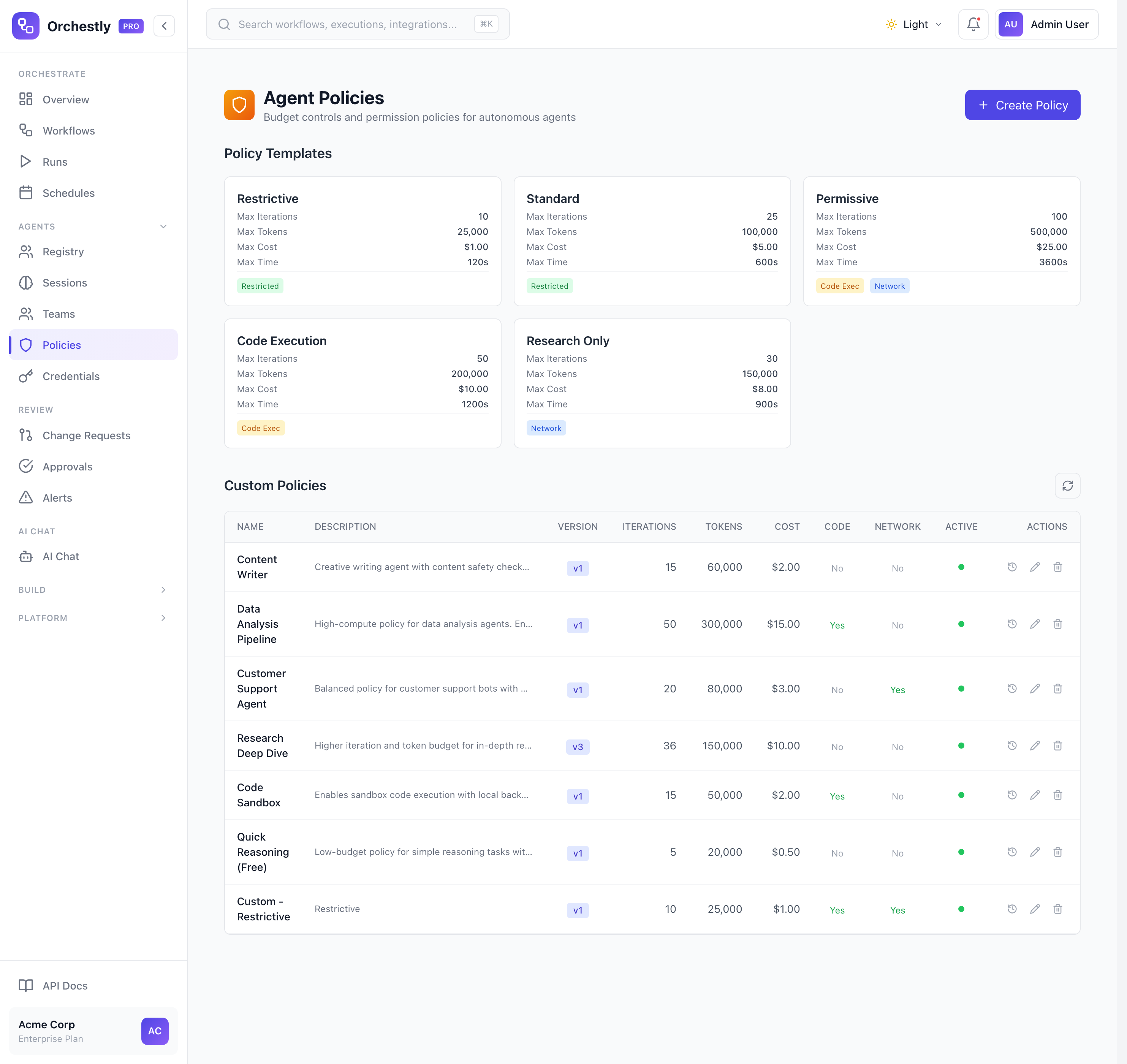Click the NAME column header
Viewport: 1127px width, 1064px height.
(250, 527)
